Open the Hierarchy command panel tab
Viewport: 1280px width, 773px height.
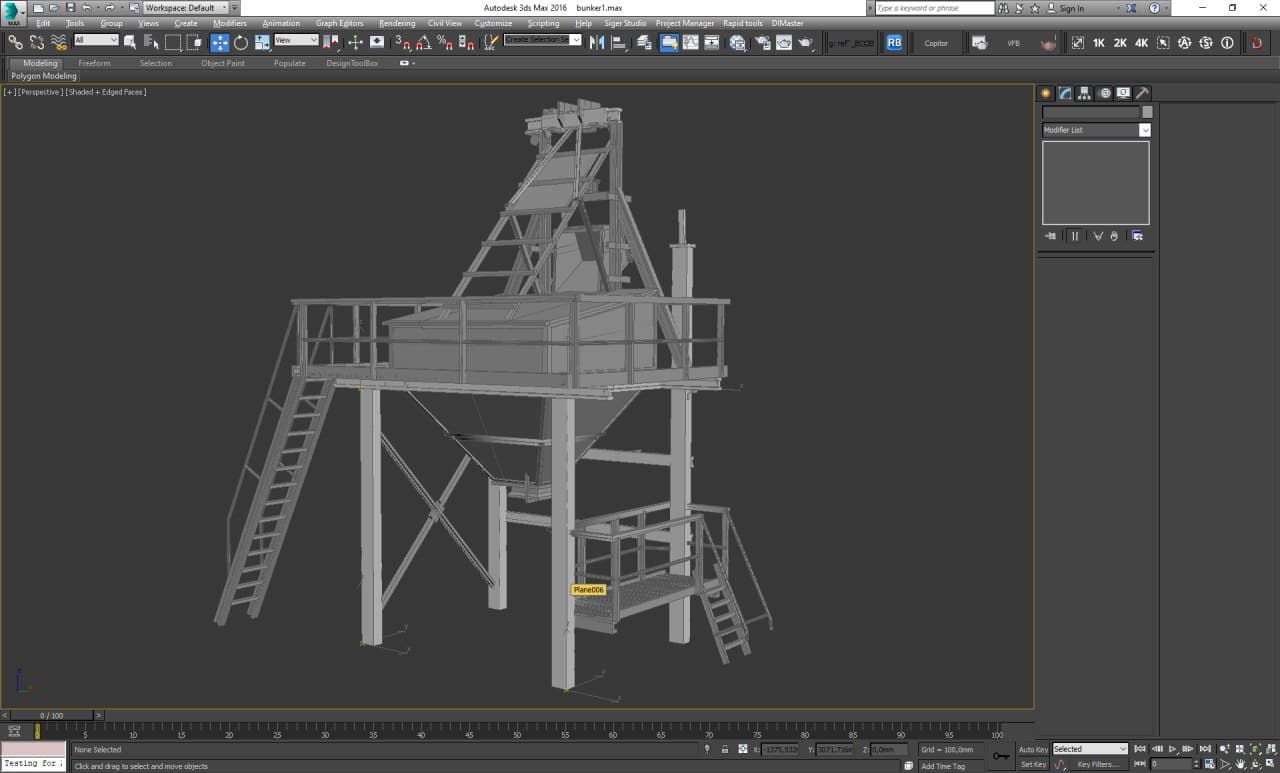(x=1085, y=93)
